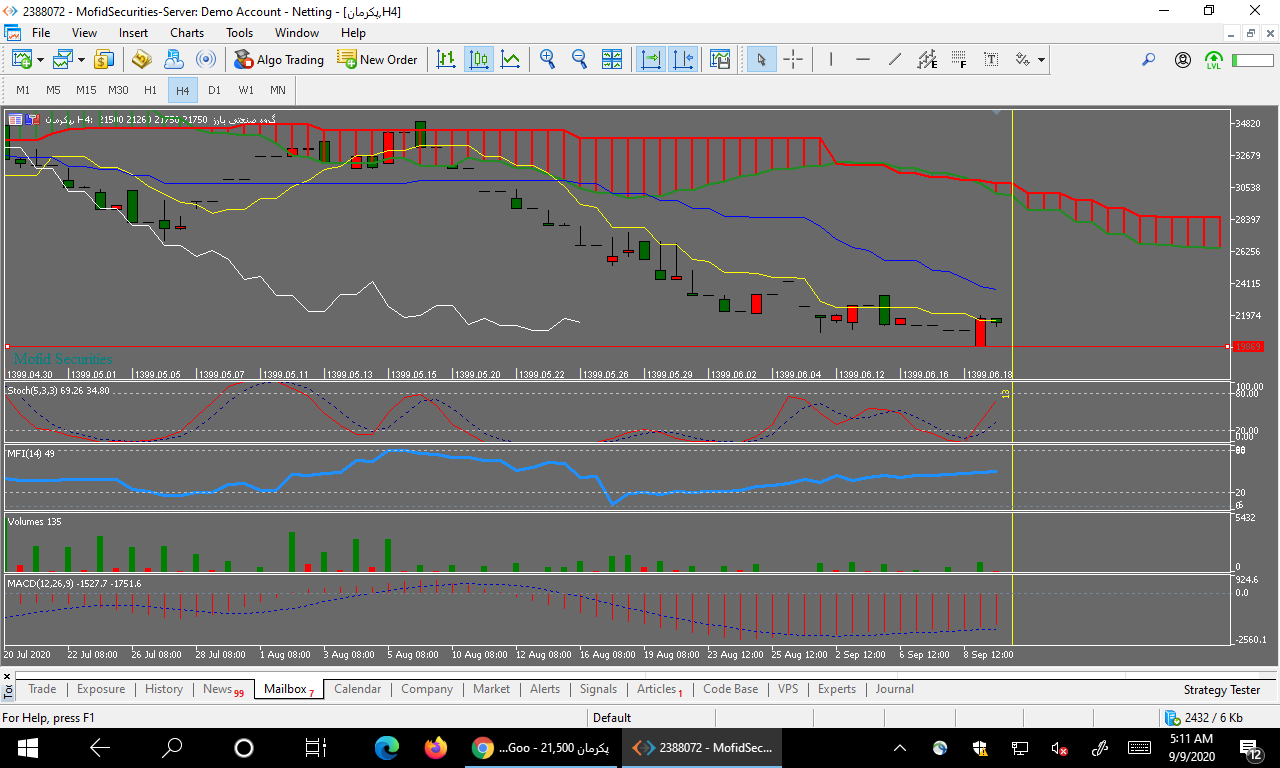Open Windows Start menu
1280x768 pixels.
click(26, 747)
